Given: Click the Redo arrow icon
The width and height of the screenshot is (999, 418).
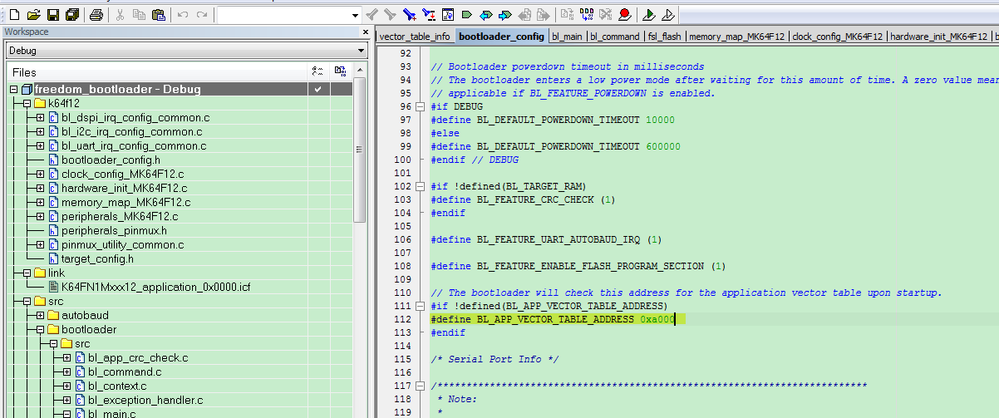Looking at the screenshot, I should pos(202,14).
